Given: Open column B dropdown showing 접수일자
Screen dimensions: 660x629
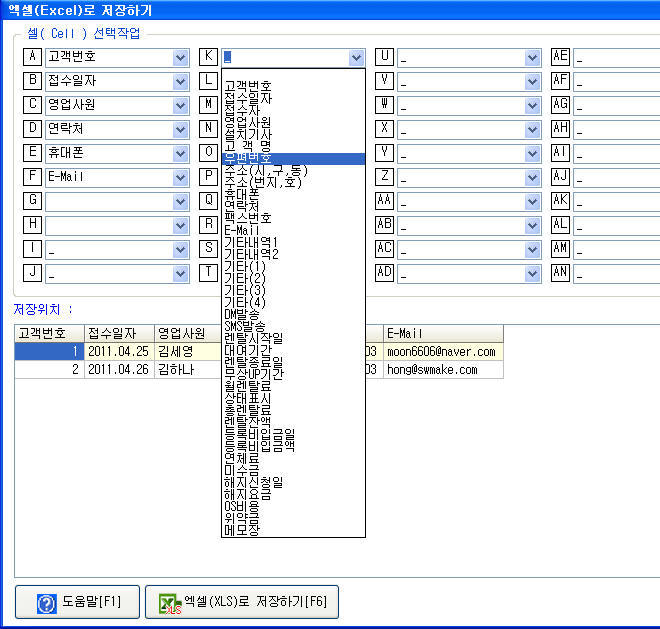Looking at the screenshot, I should 181,81.
